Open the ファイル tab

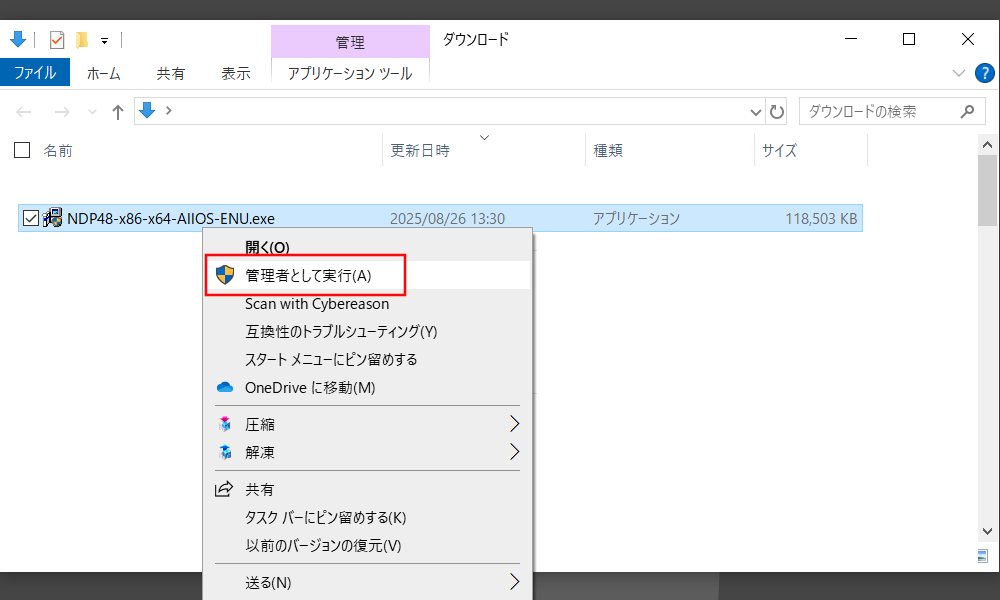[x=35, y=73]
